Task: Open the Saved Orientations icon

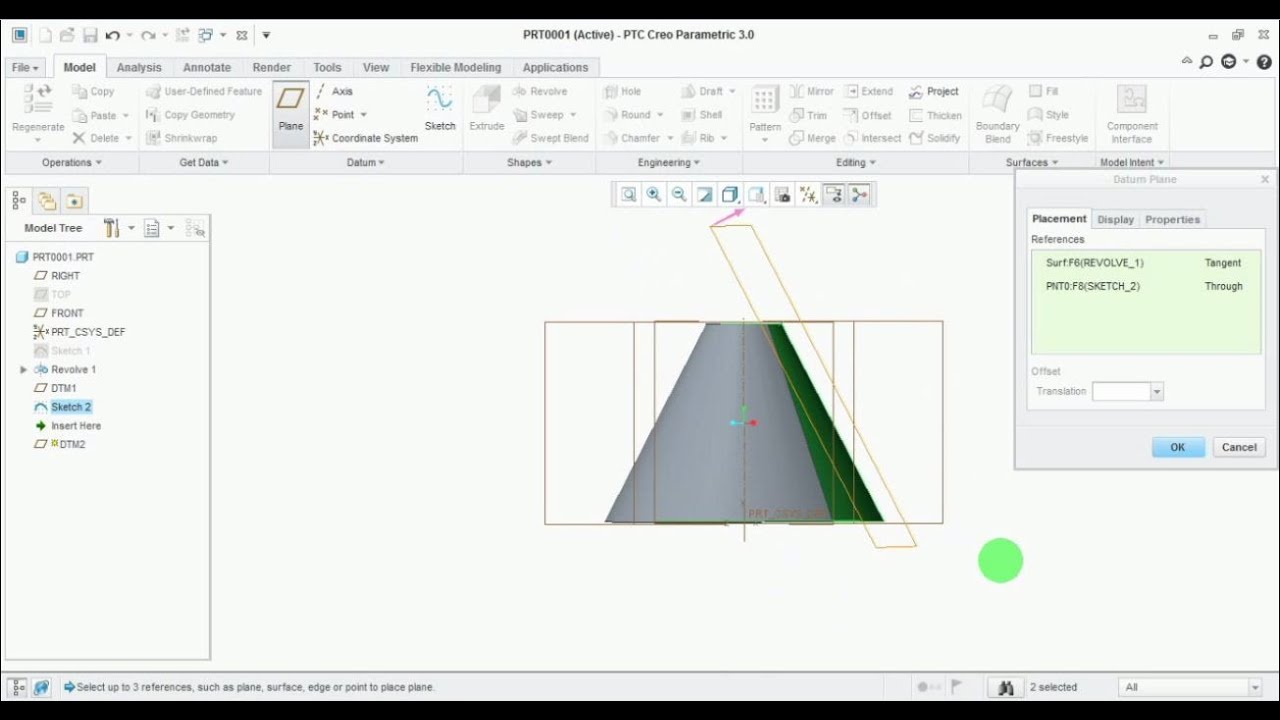Action: 756,195
